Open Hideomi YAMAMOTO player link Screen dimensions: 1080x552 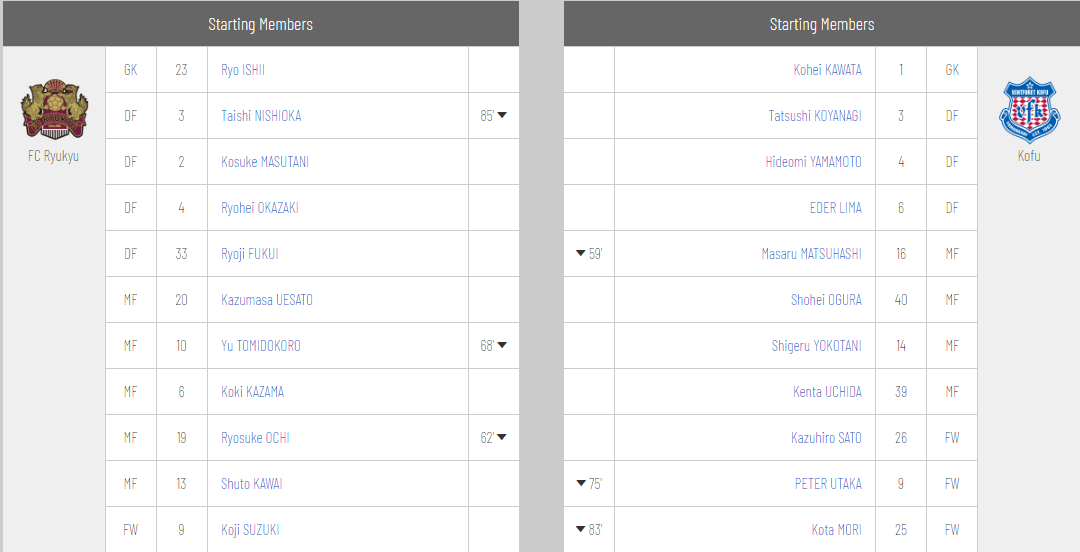tap(813, 162)
